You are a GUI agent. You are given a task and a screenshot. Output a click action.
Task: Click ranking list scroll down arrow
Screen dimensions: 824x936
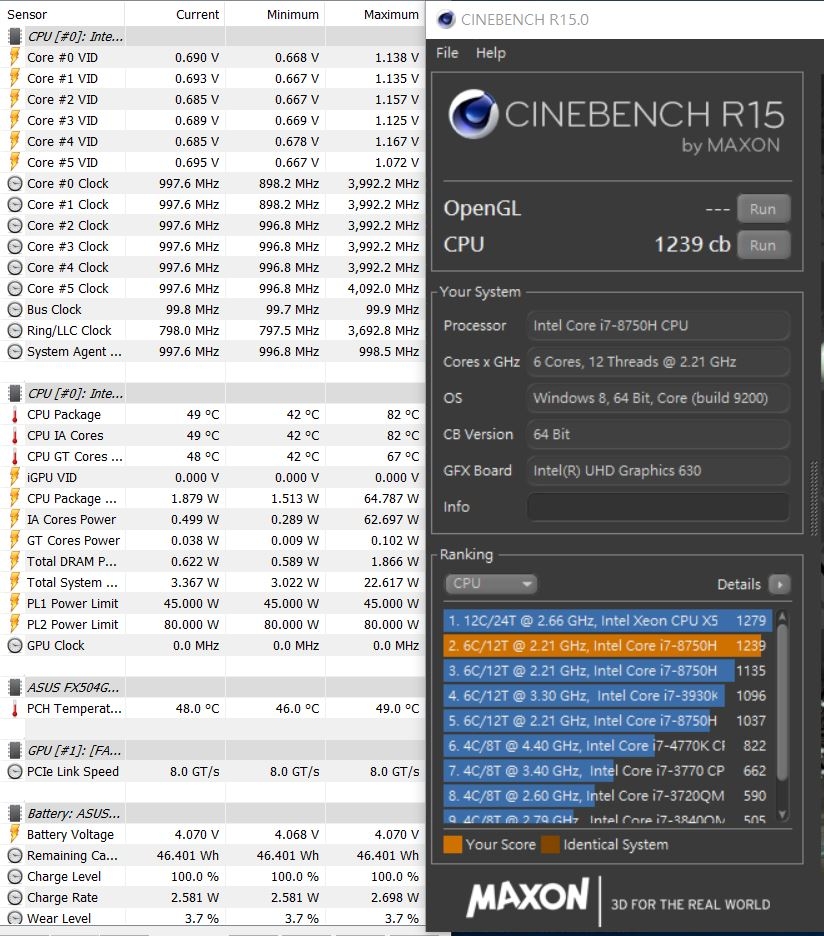[782, 814]
